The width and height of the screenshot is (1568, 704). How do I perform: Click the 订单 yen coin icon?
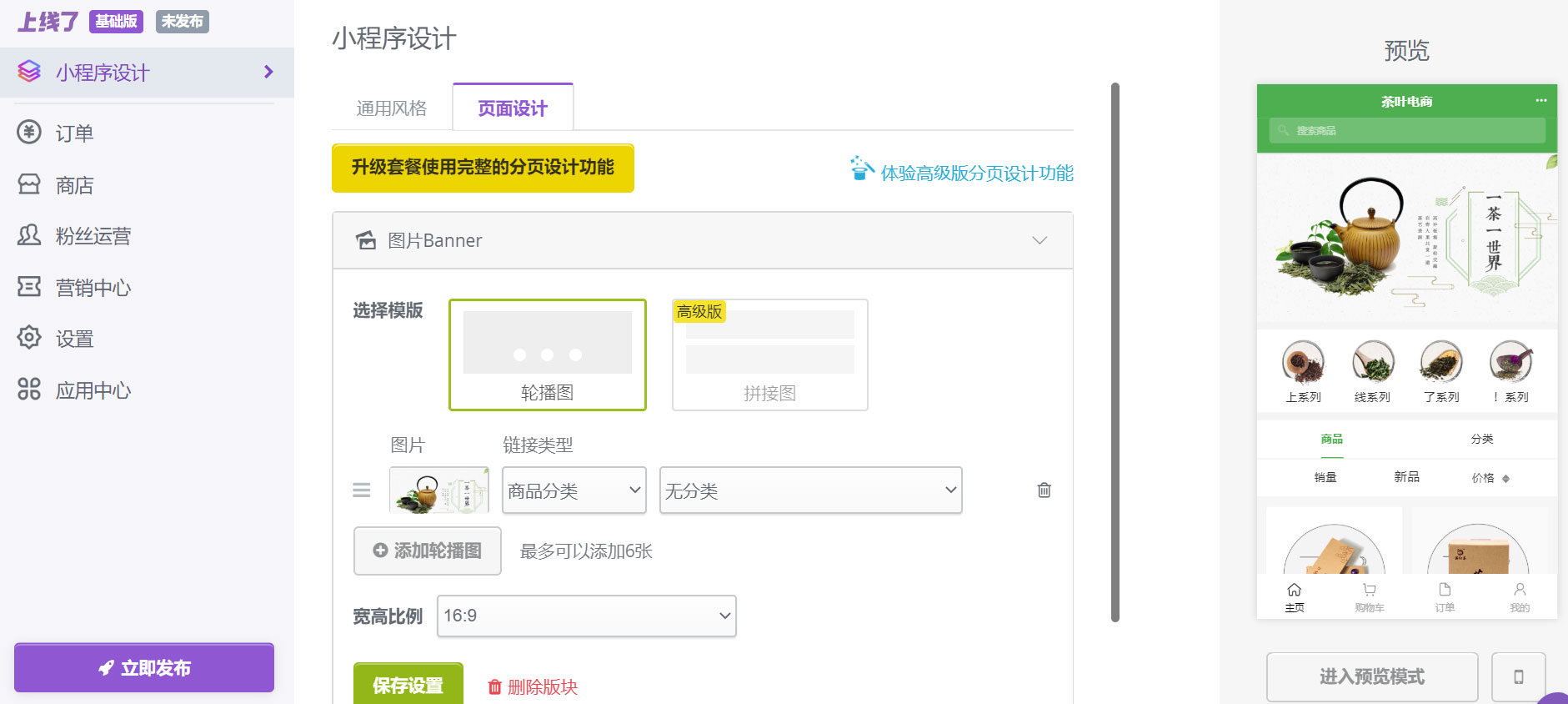29,132
